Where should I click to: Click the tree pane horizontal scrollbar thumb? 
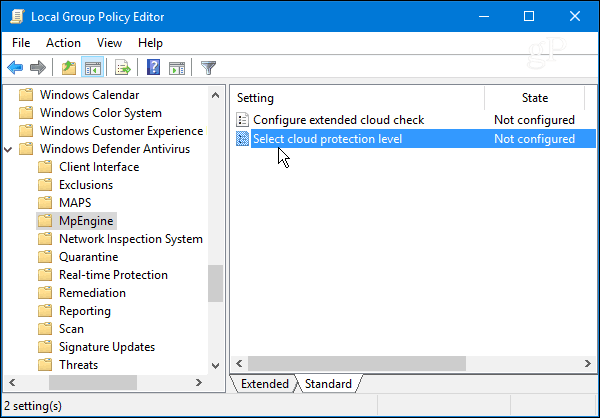click(x=93, y=382)
